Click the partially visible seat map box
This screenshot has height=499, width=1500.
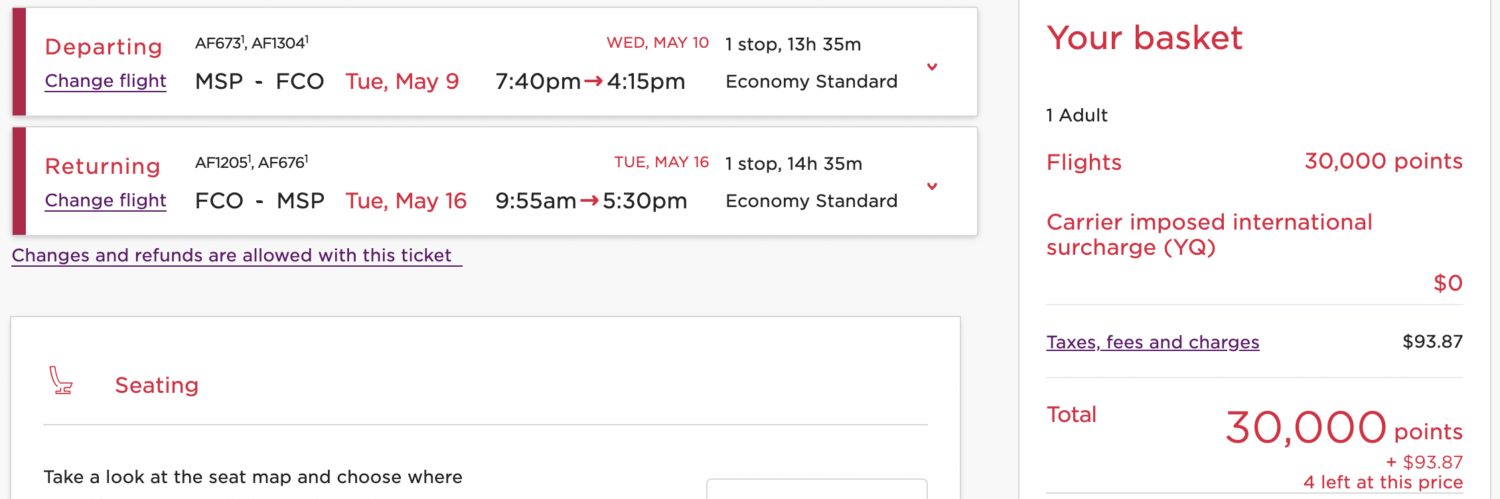pyautogui.click(x=816, y=489)
